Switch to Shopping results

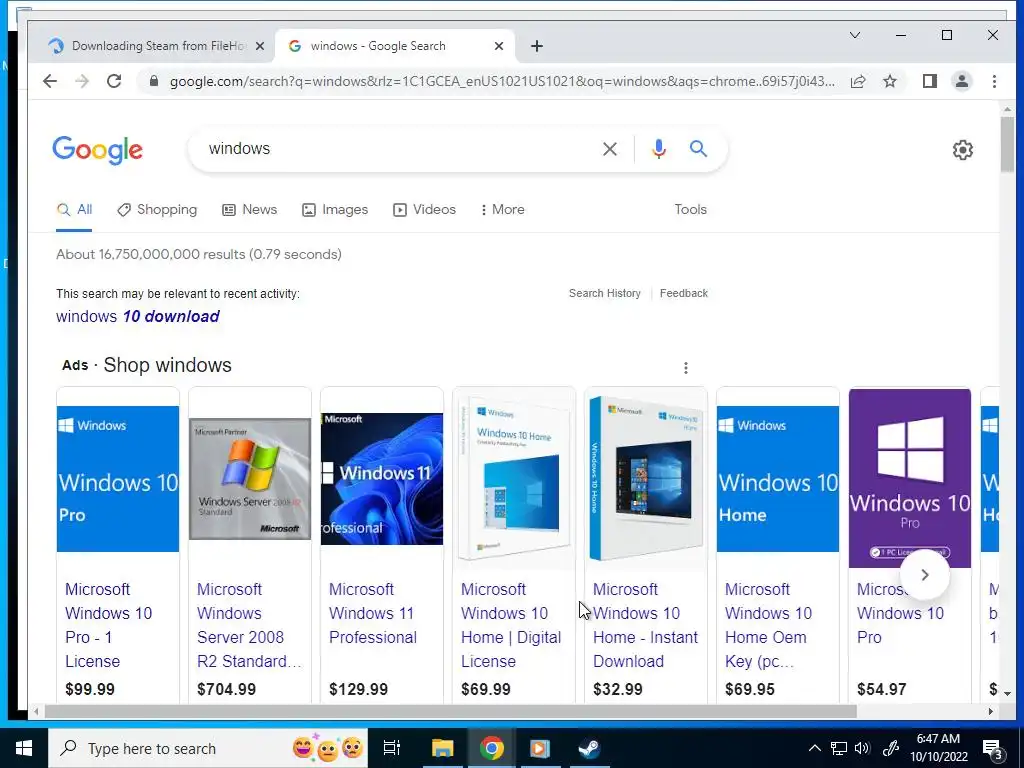(157, 210)
